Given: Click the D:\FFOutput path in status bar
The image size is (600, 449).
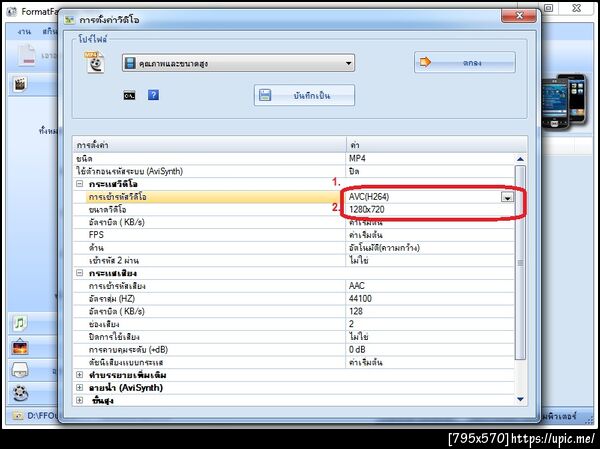Looking at the screenshot, I should [x=42, y=416].
